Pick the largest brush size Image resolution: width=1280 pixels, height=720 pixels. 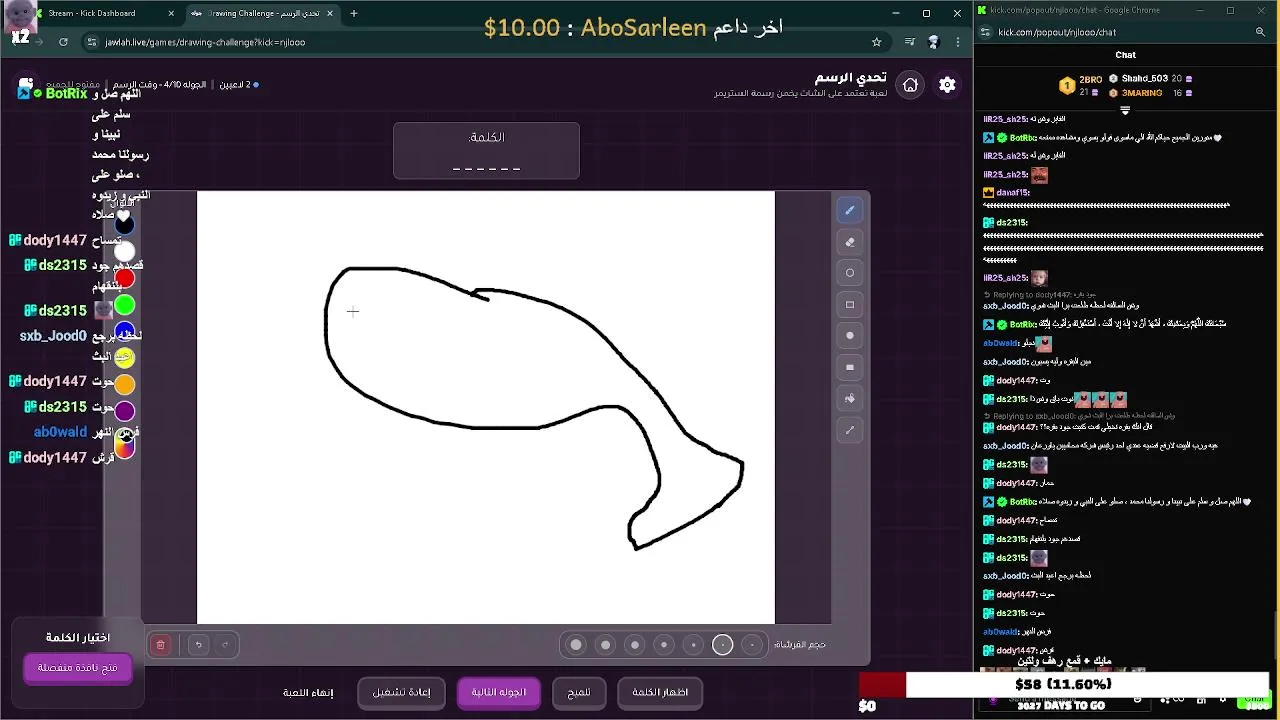[x=576, y=645]
